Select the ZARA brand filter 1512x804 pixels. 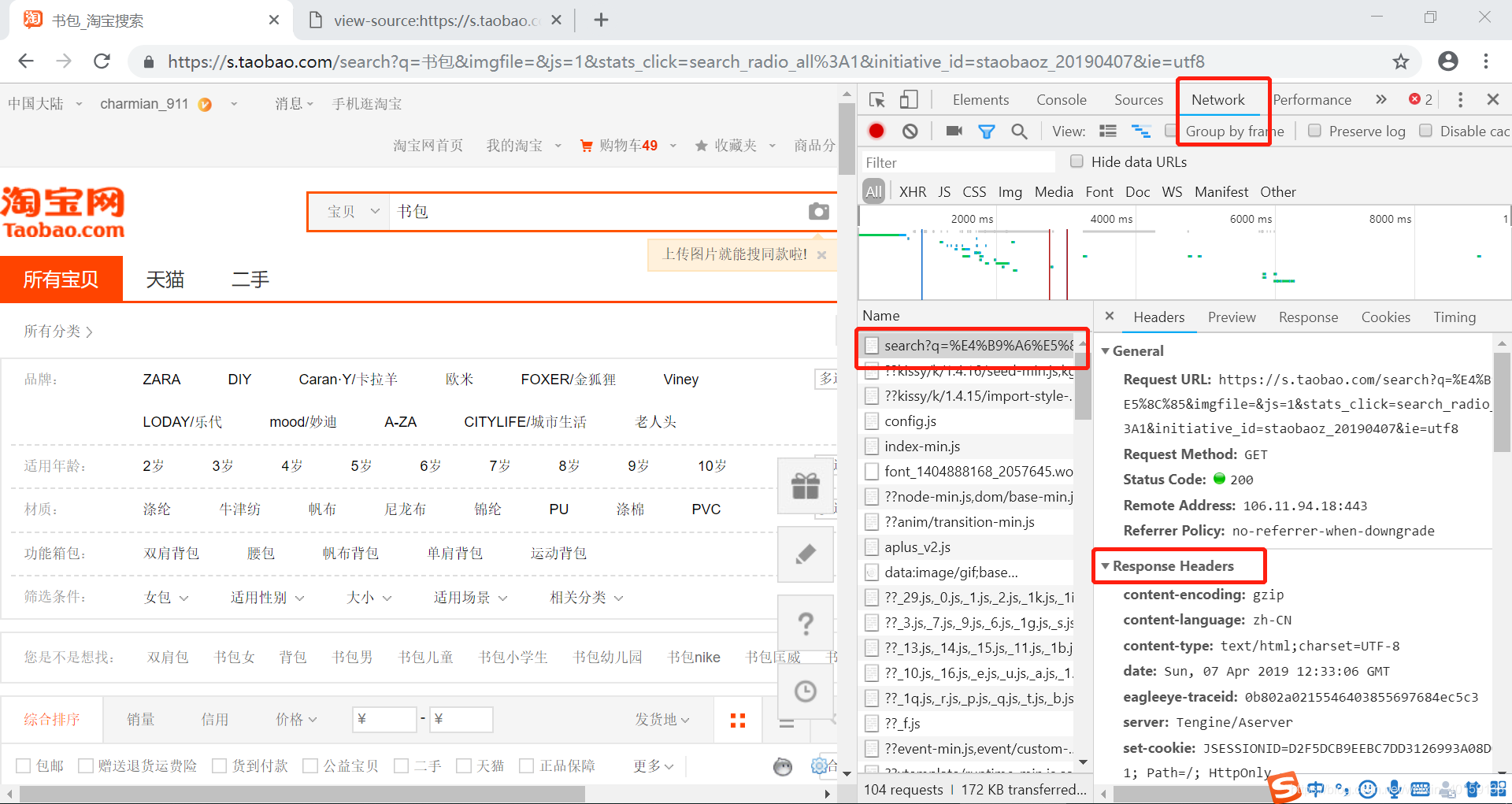pyautogui.click(x=161, y=379)
